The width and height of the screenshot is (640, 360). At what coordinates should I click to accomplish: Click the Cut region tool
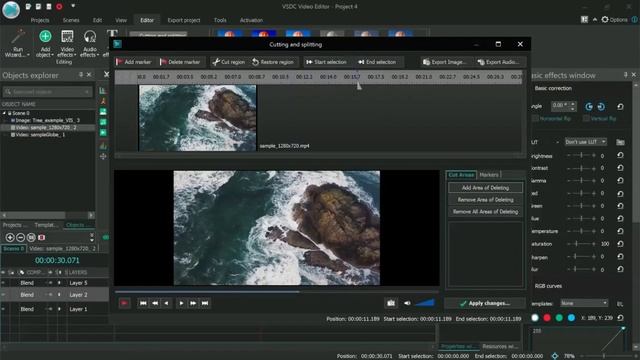(x=229, y=62)
